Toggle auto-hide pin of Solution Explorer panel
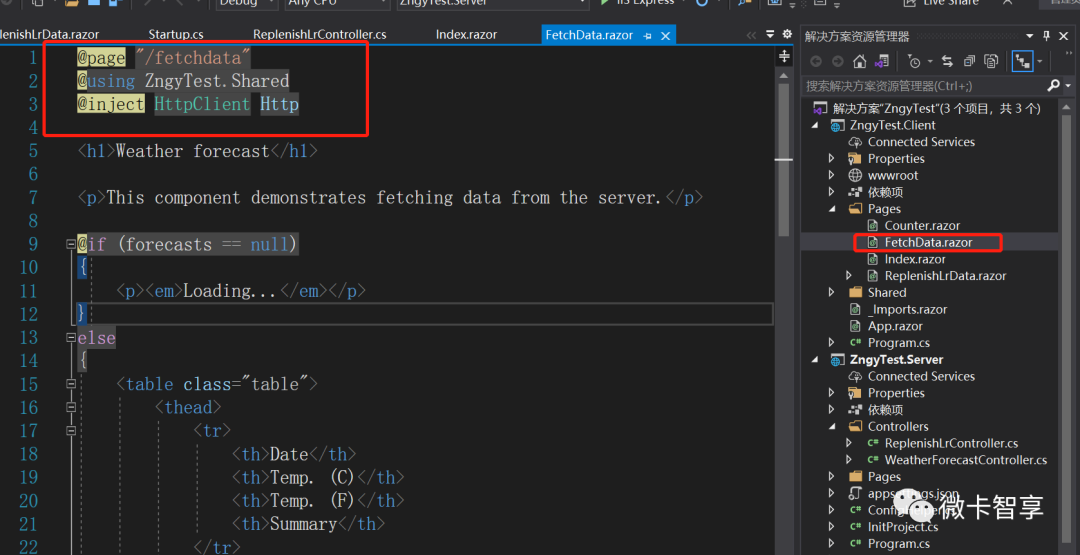Viewport: 1080px width, 555px height. tap(1047, 36)
